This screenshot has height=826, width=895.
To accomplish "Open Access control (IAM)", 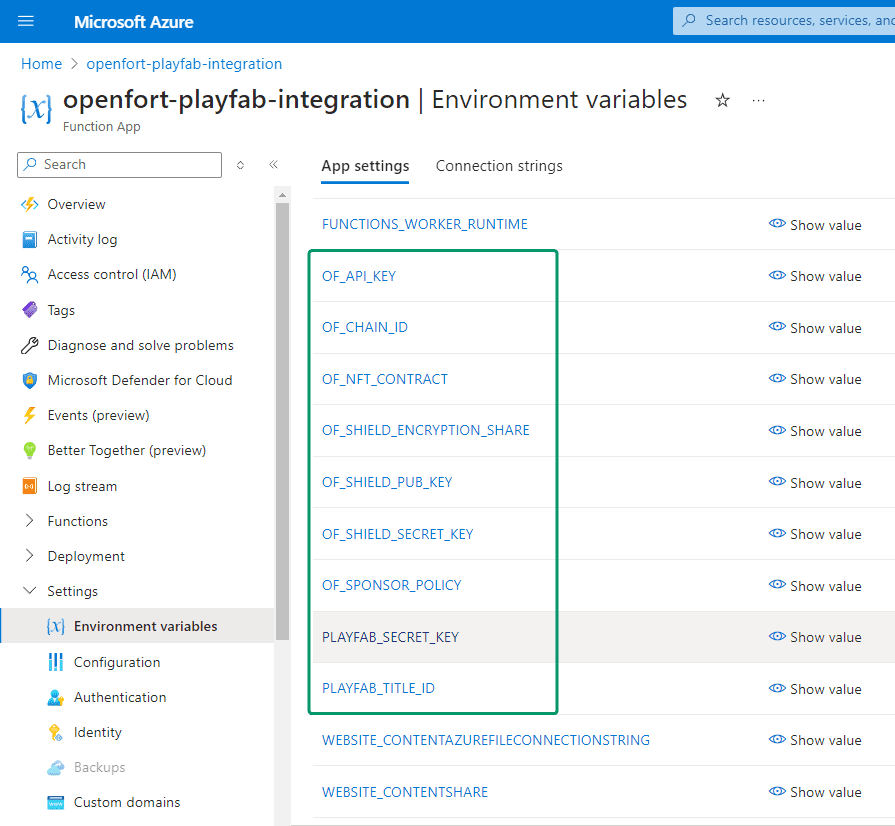I will pyautogui.click(x=113, y=274).
